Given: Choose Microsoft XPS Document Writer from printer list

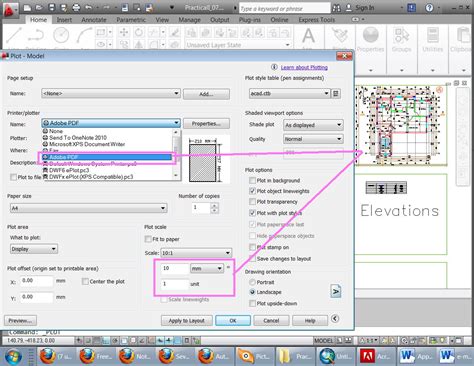Looking at the screenshot, I should (x=87, y=144).
